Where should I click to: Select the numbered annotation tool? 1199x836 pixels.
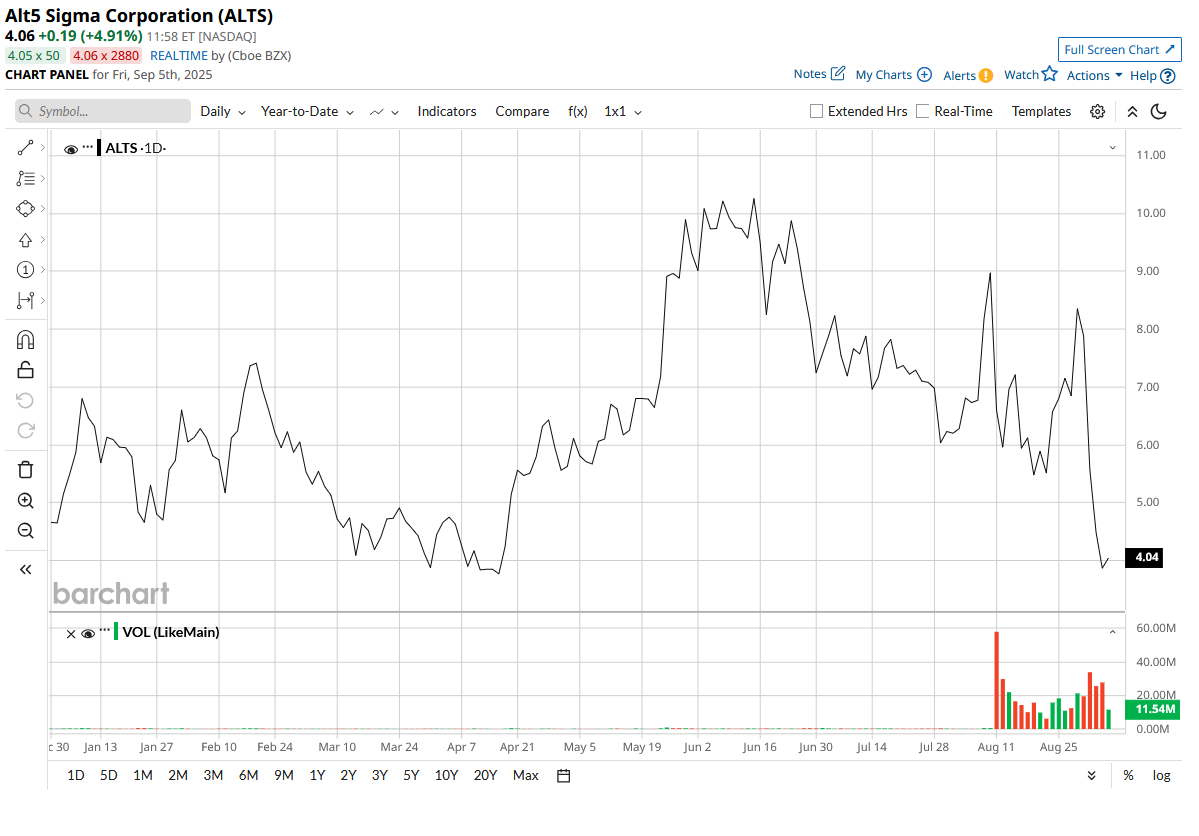25,270
